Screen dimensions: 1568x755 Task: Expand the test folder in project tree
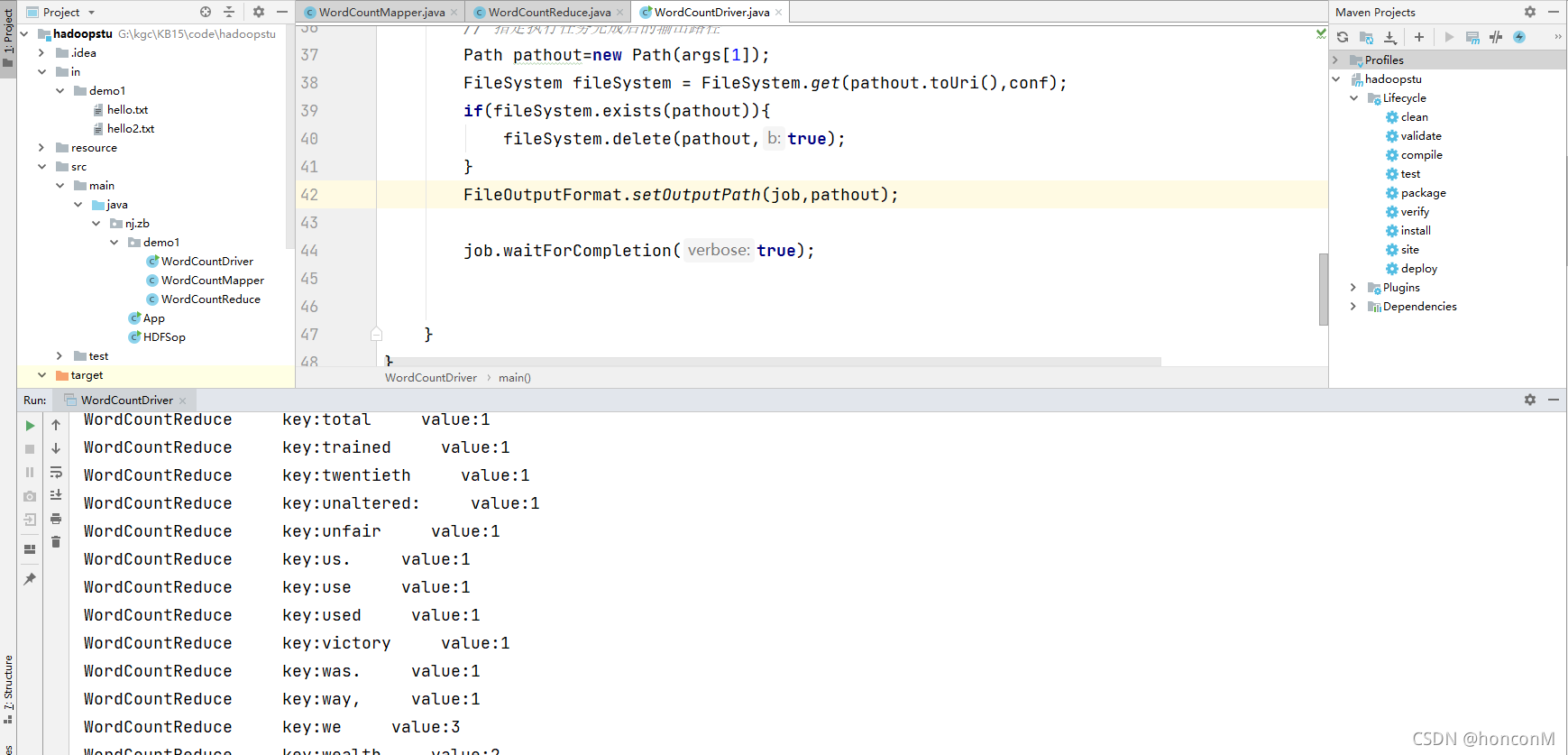point(60,355)
